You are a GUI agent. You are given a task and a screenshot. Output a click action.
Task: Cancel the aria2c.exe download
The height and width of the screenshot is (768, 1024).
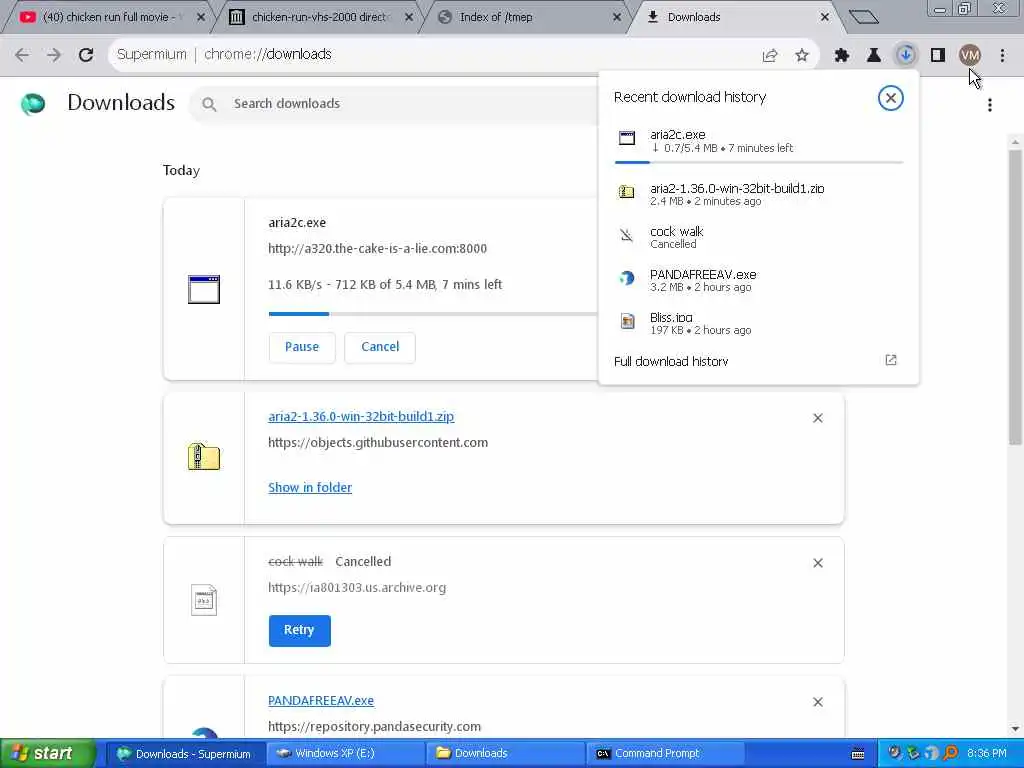pos(380,347)
